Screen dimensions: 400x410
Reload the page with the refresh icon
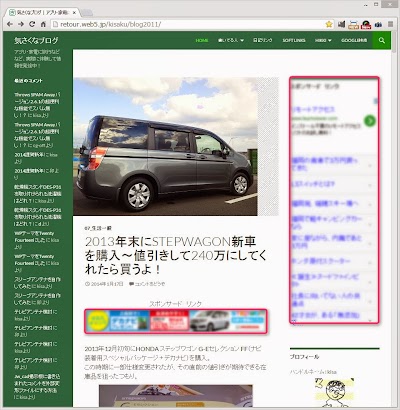coord(32,24)
